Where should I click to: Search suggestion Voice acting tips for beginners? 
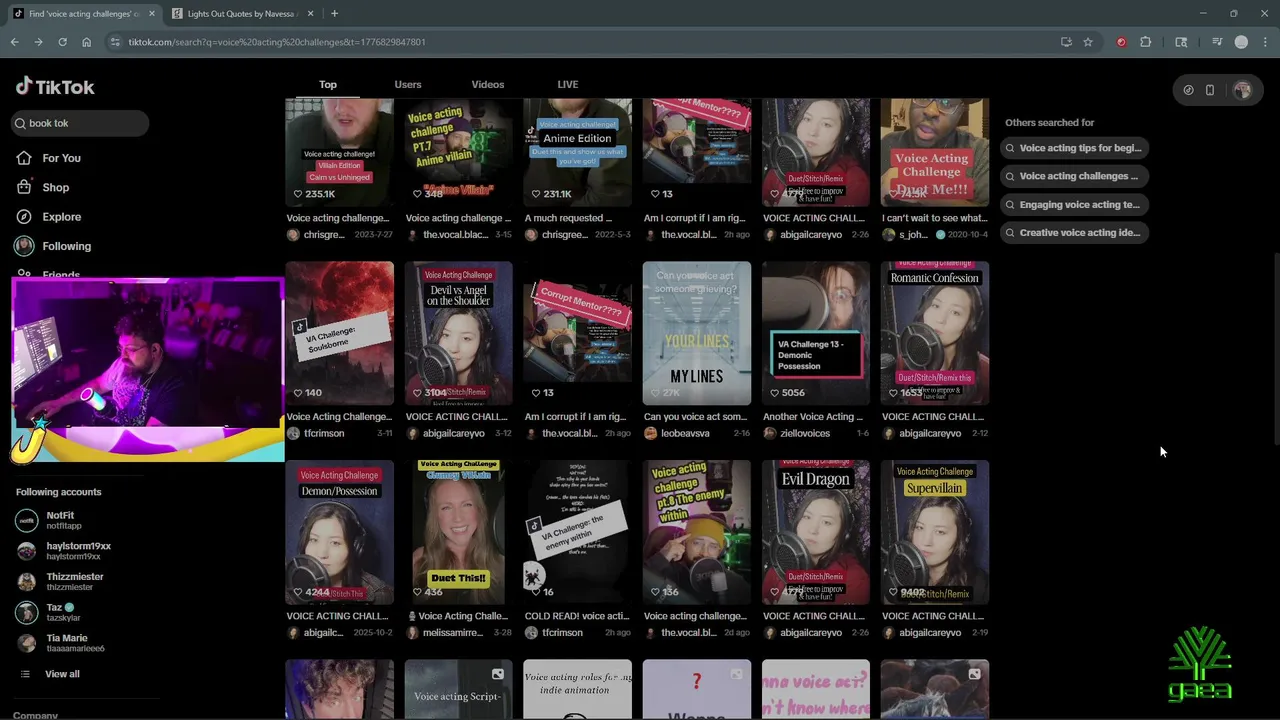[1074, 148]
